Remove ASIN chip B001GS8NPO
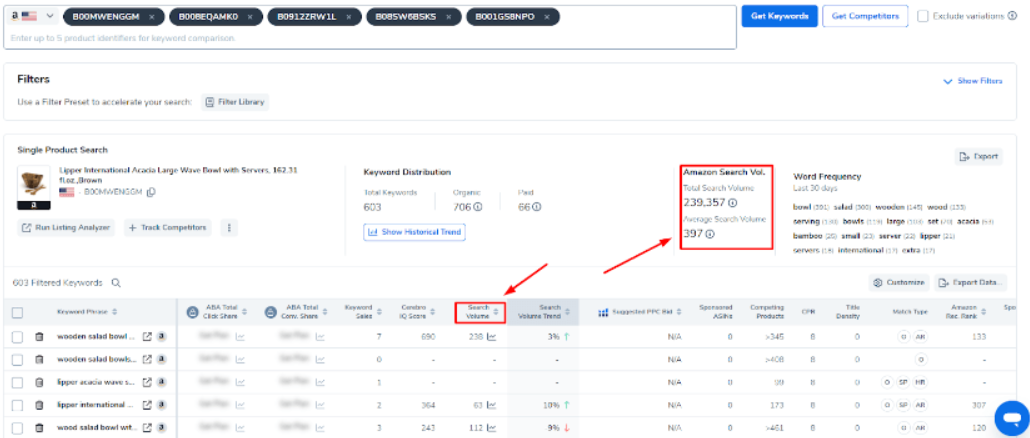The height and width of the screenshot is (438, 1030). 548,16
